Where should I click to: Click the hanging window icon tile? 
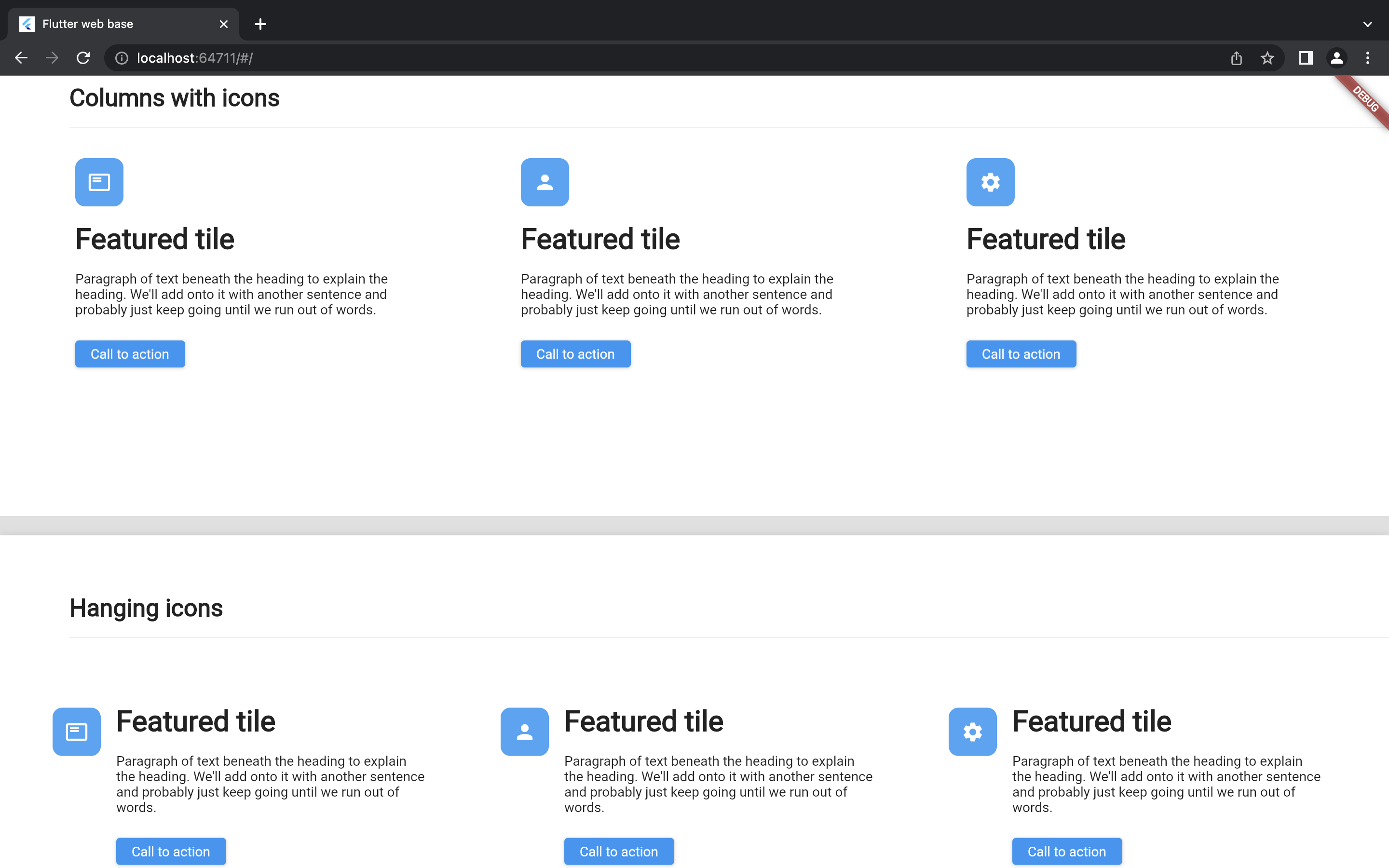[x=76, y=732]
